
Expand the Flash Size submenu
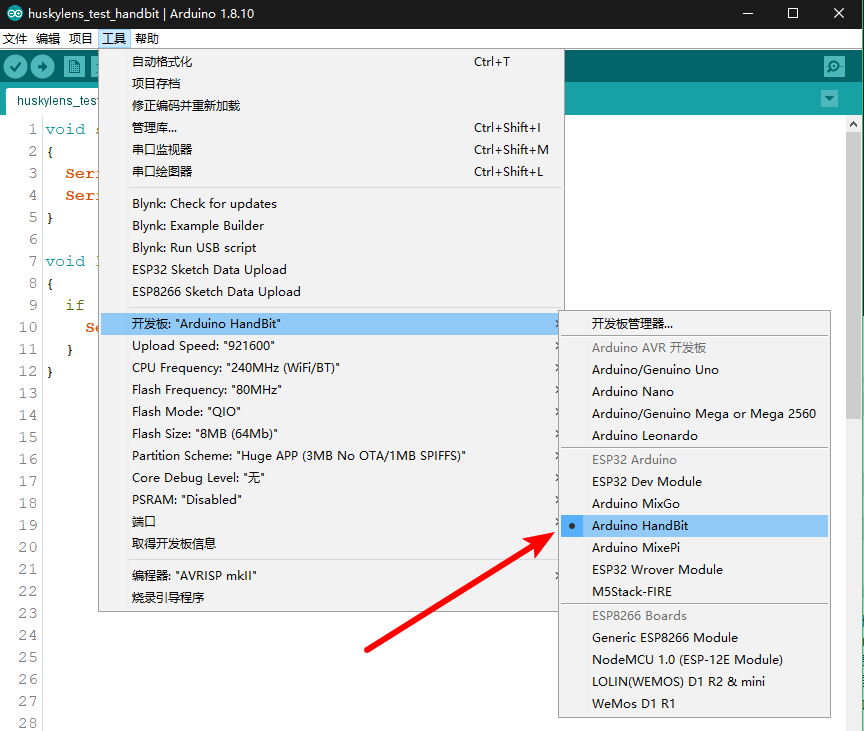point(331,434)
